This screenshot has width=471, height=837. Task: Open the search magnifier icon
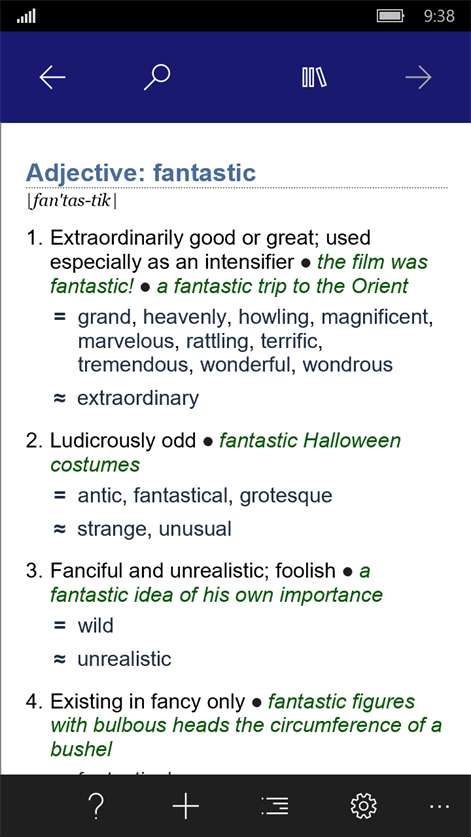[156, 77]
